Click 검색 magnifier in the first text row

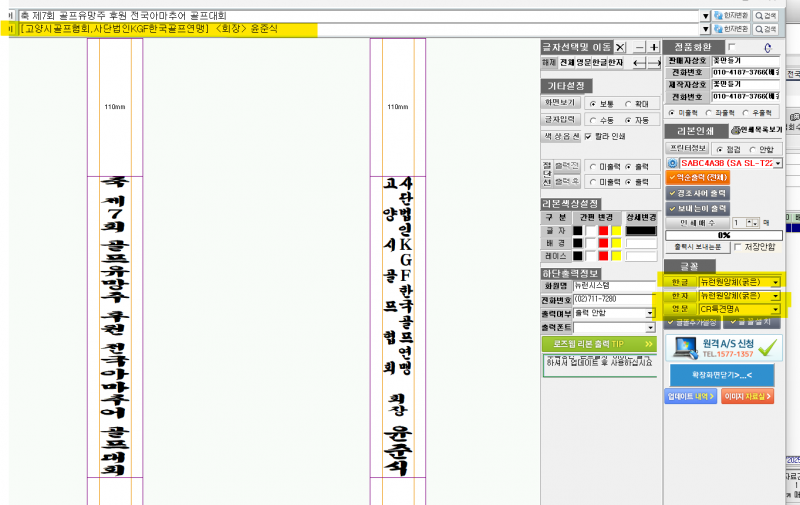pos(765,15)
